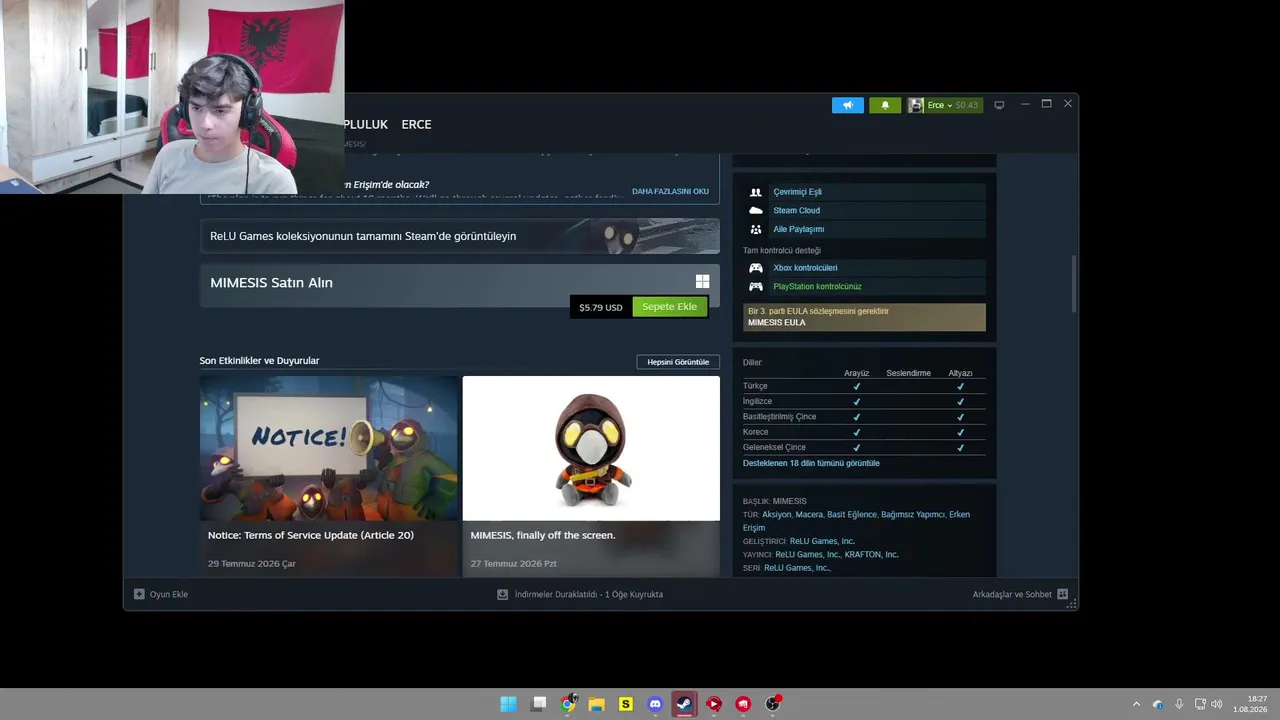The image size is (1280, 720).
Task: Launch Chrome from the taskbar
Action: coord(568,704)
